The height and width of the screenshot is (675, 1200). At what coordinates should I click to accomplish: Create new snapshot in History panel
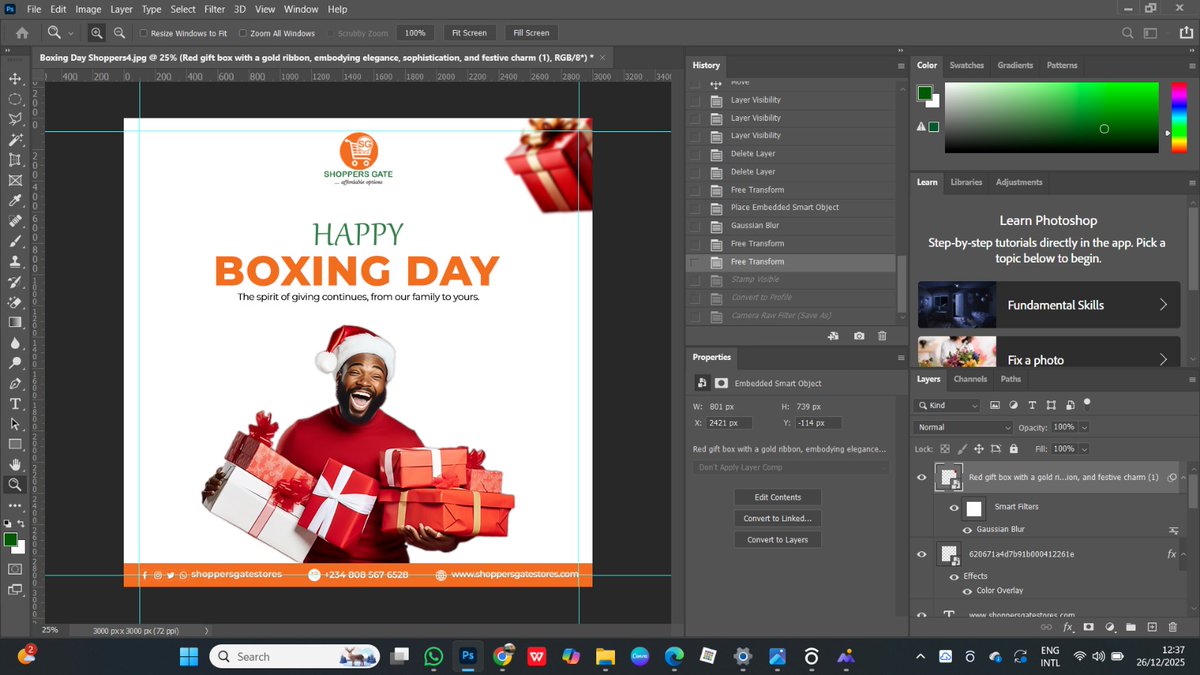tap(859, 337)
